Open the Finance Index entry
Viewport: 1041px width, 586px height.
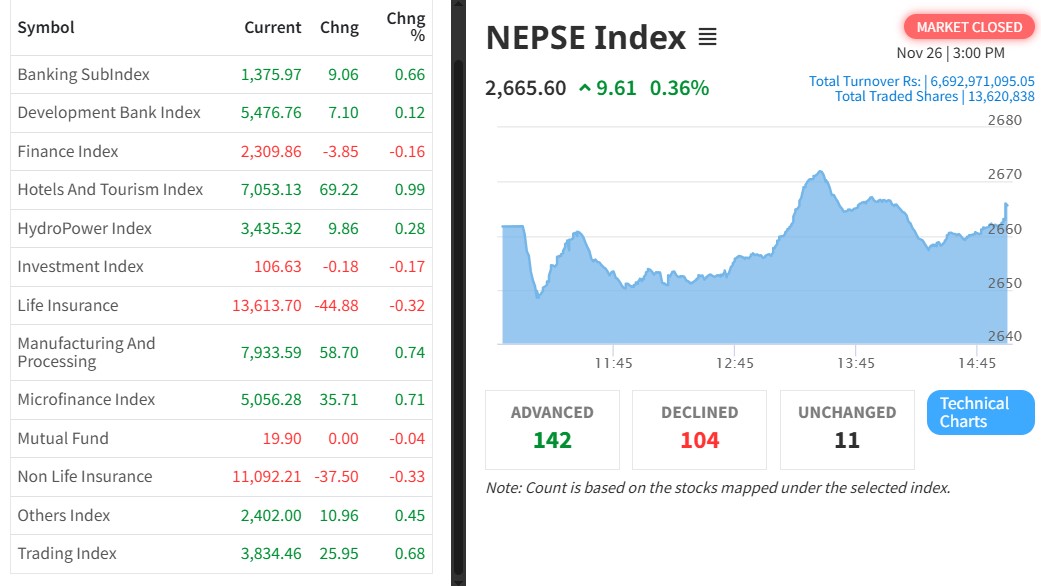[68, 152]
